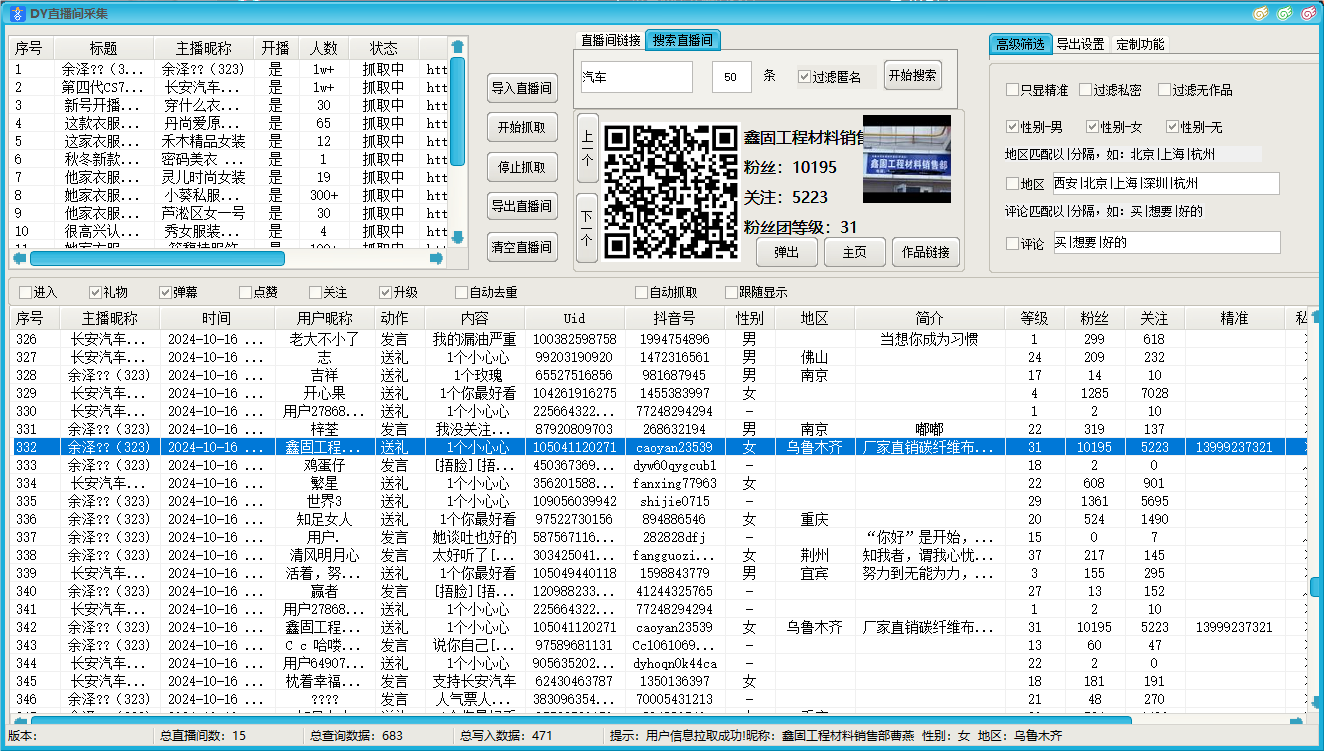Click the left arrow of the top list horizontal scrollbar
Image resolution: width=1324 pixels, height=751 pixels.
[x=19, y=258]
